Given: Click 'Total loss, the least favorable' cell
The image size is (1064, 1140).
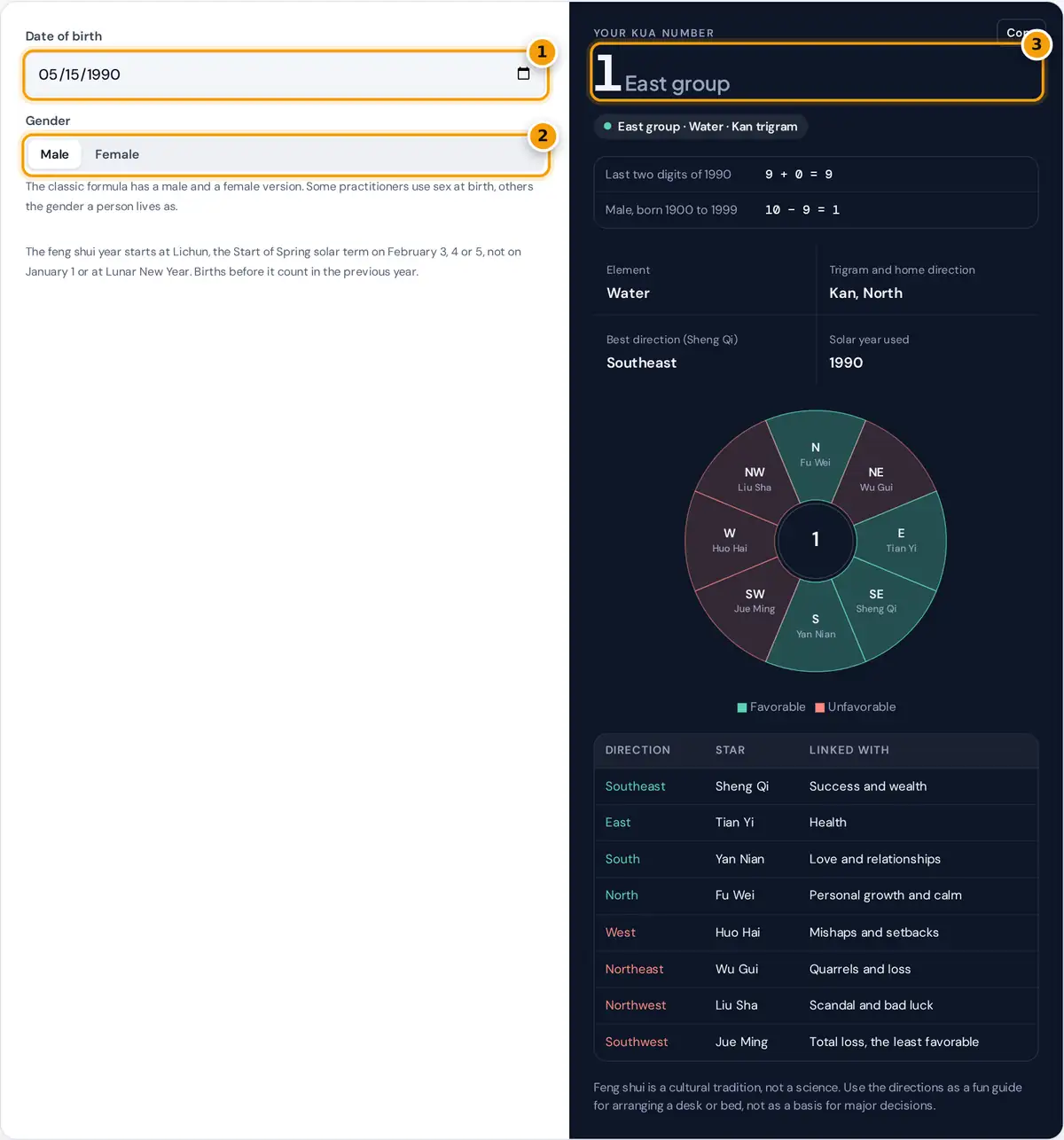Looking at the screenshot, I should (894, 1042).
